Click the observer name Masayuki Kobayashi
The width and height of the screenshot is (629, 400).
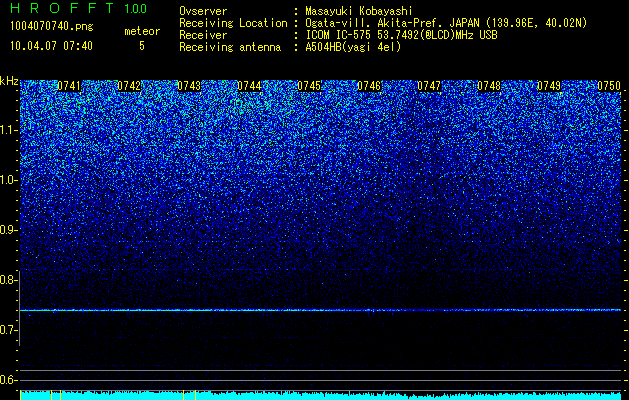[x=359, y=11]
